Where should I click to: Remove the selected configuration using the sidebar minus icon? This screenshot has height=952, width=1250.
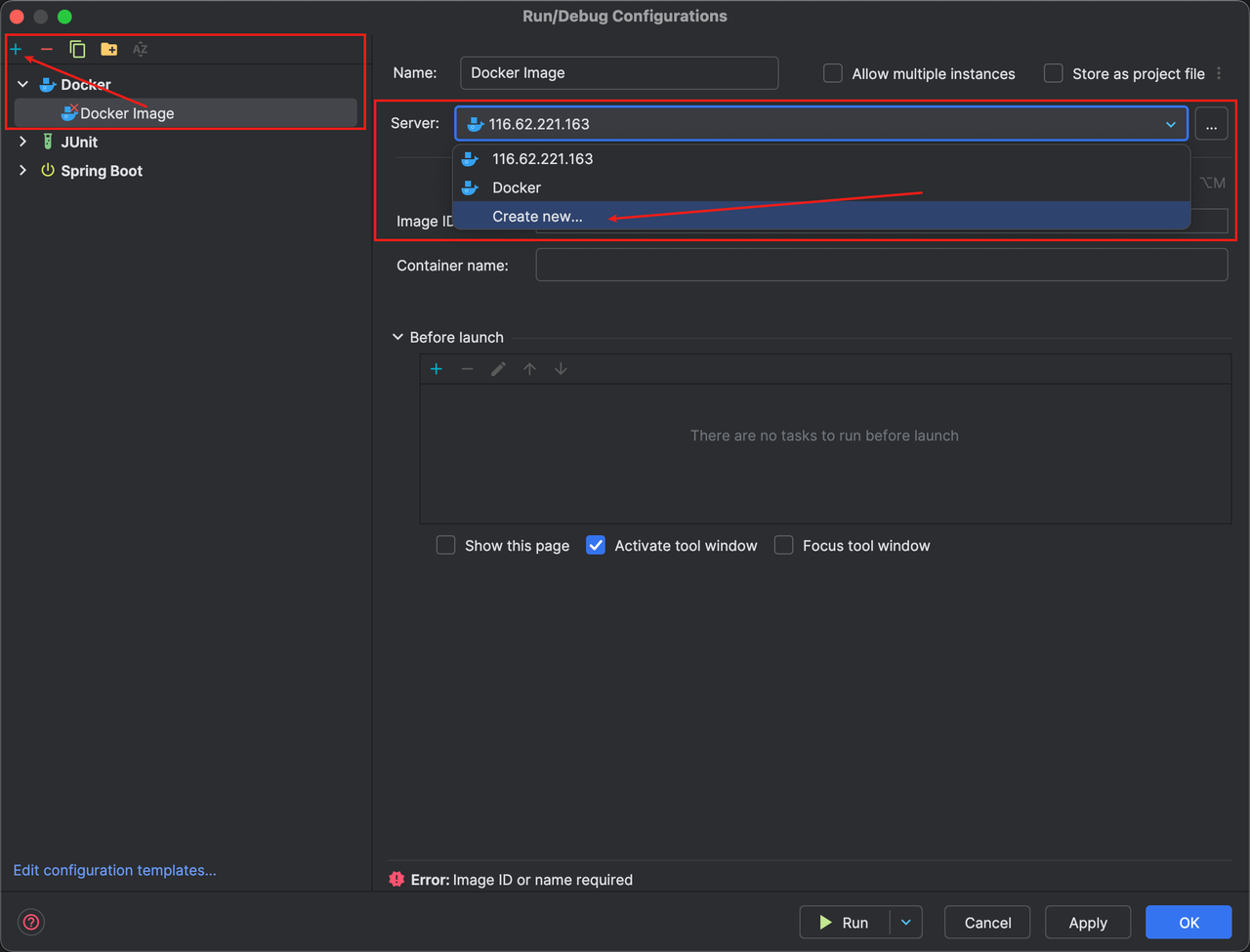click(x=47, y=49)
